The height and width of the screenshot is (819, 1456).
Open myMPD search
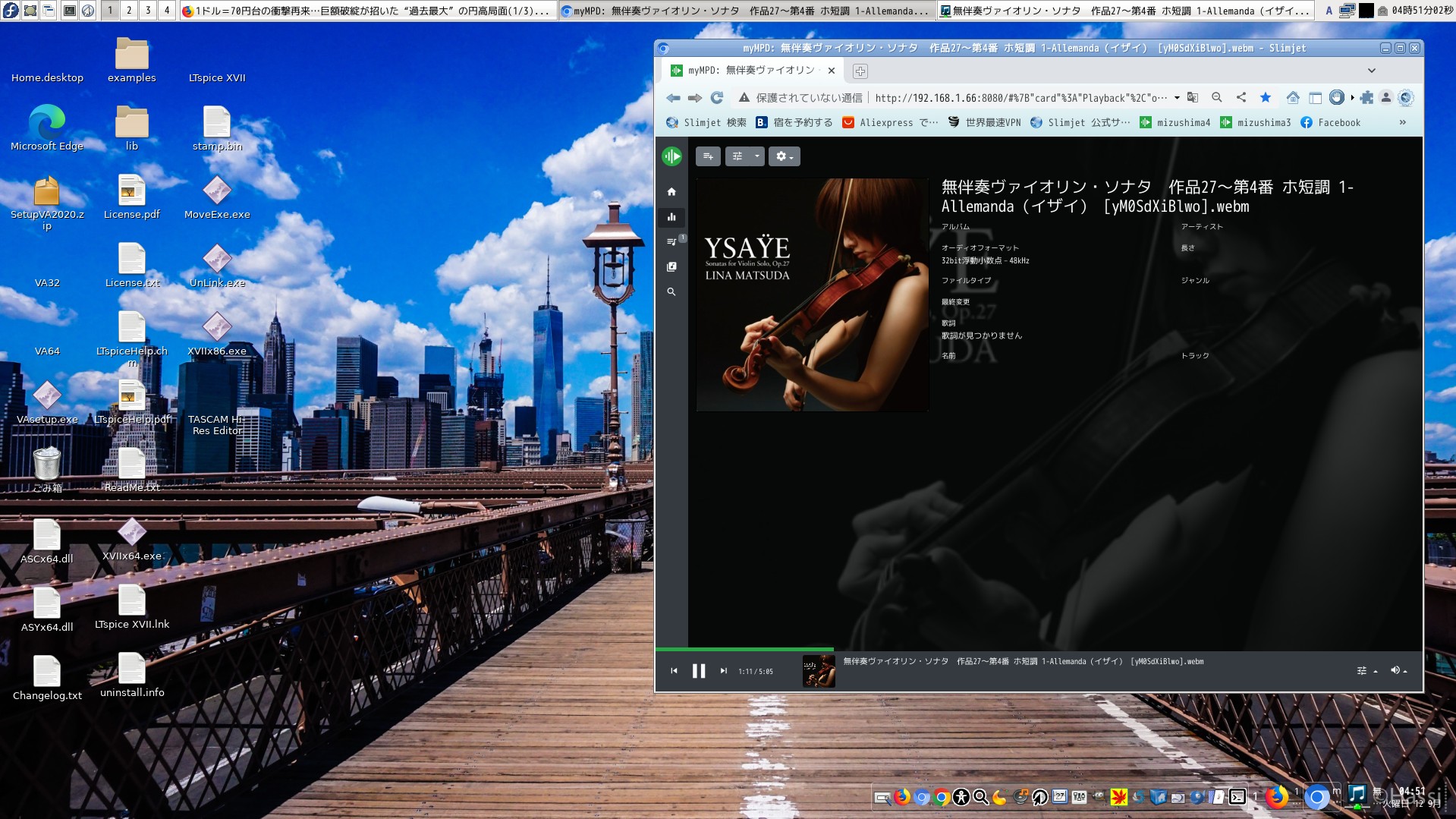point(671,291)
